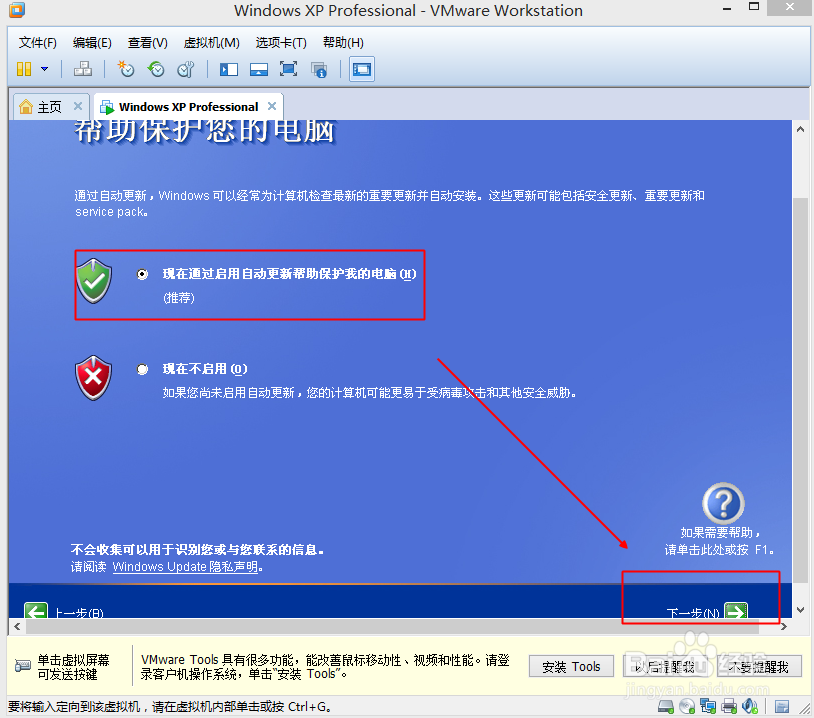Select enable automatic updates radio option
Image resolution: width=814 pixels, height=718 pixels.
click(x=142, y=274)
